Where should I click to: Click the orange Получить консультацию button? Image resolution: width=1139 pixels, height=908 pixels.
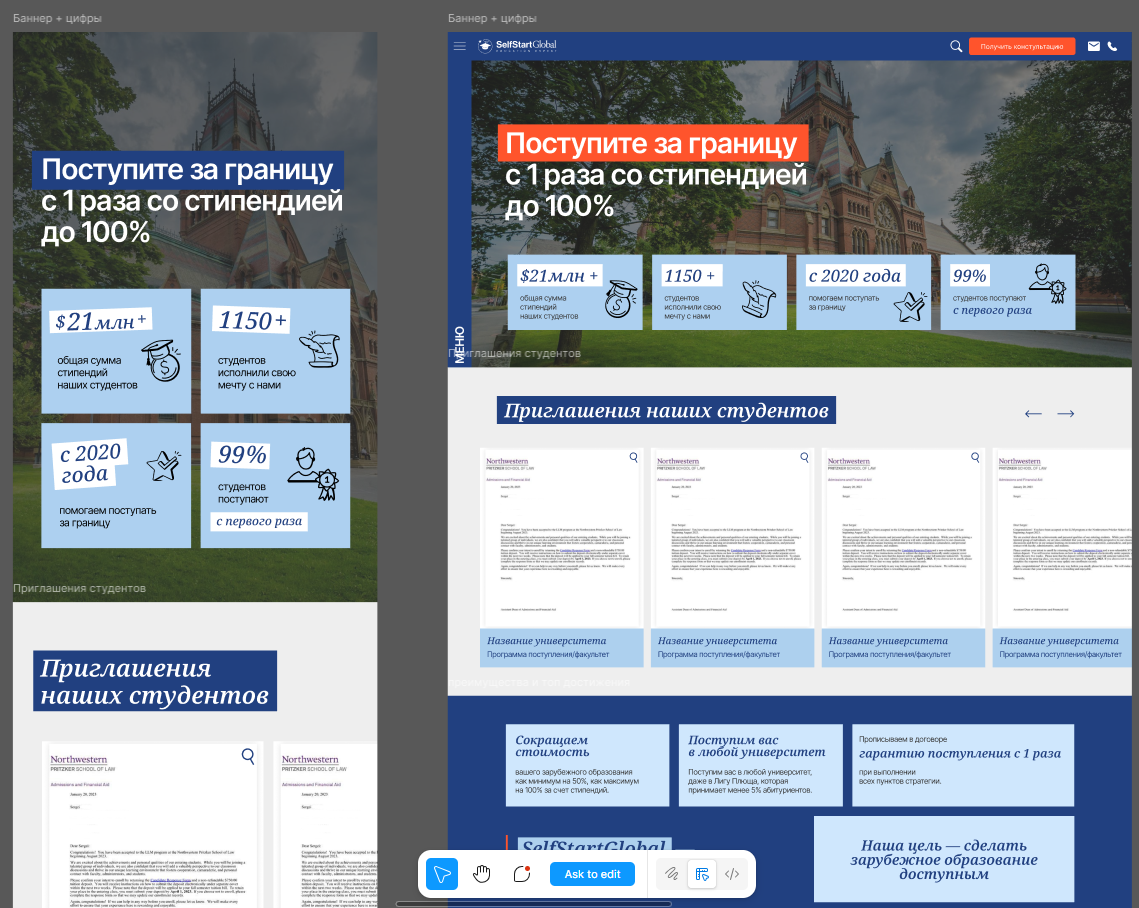coord(1021,46)
